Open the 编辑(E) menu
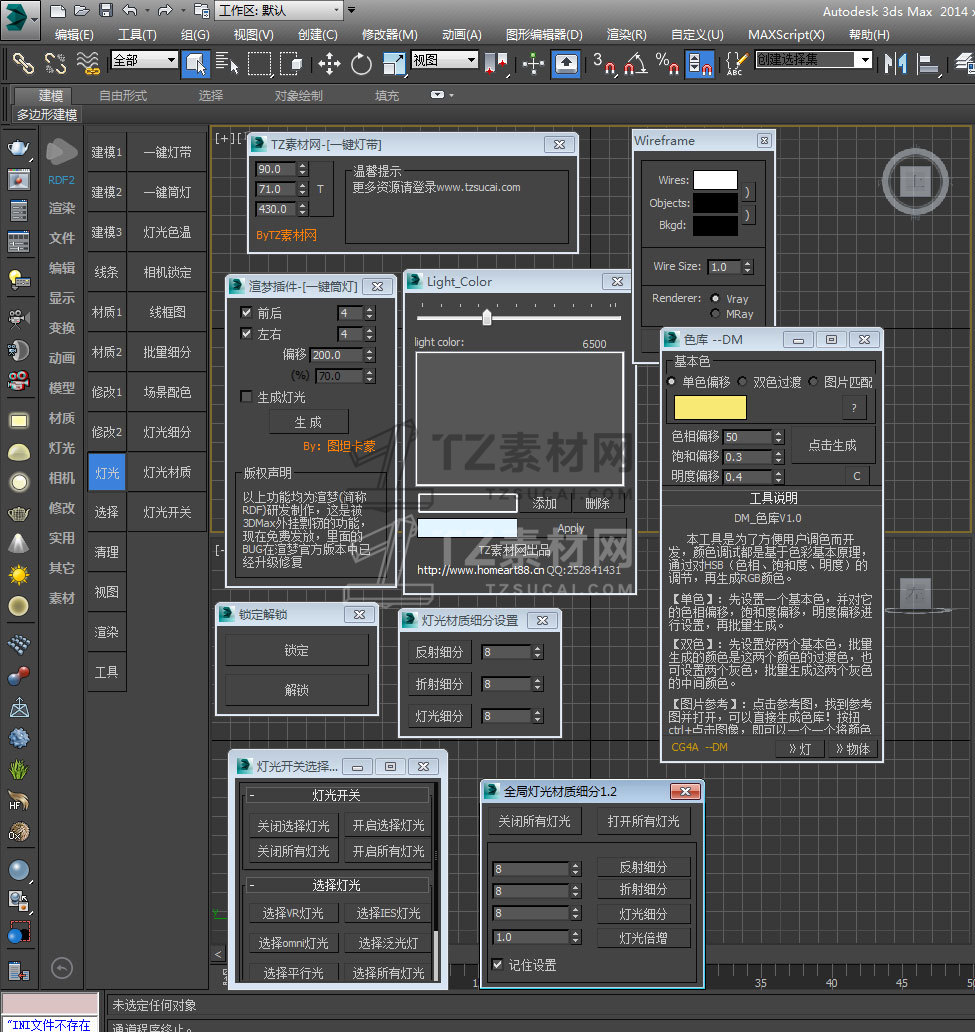This screenshot has height=1032, width=975. [x=74, y=35]
